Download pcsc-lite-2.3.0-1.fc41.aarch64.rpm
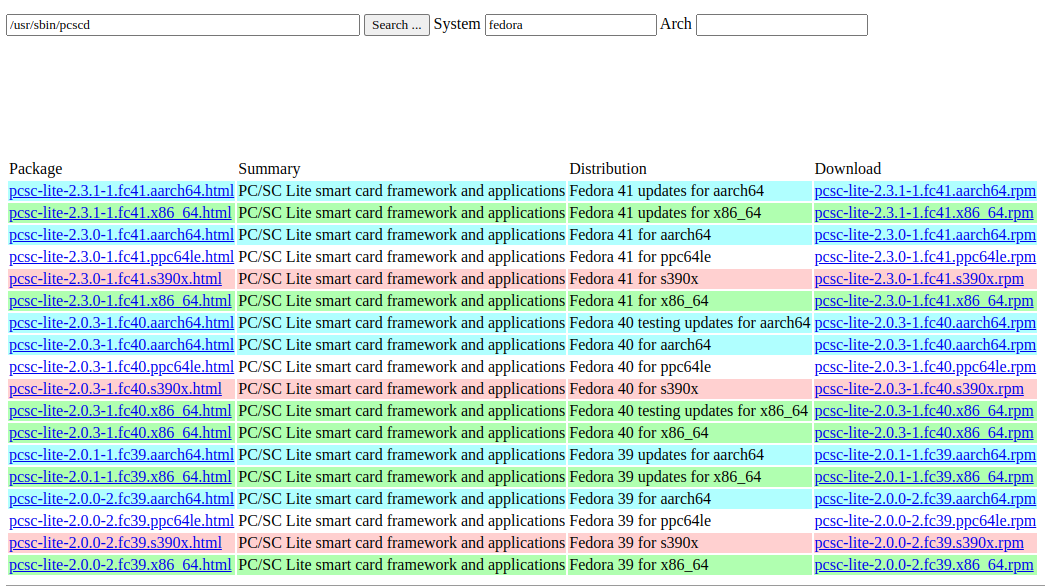 pos(925,235)
